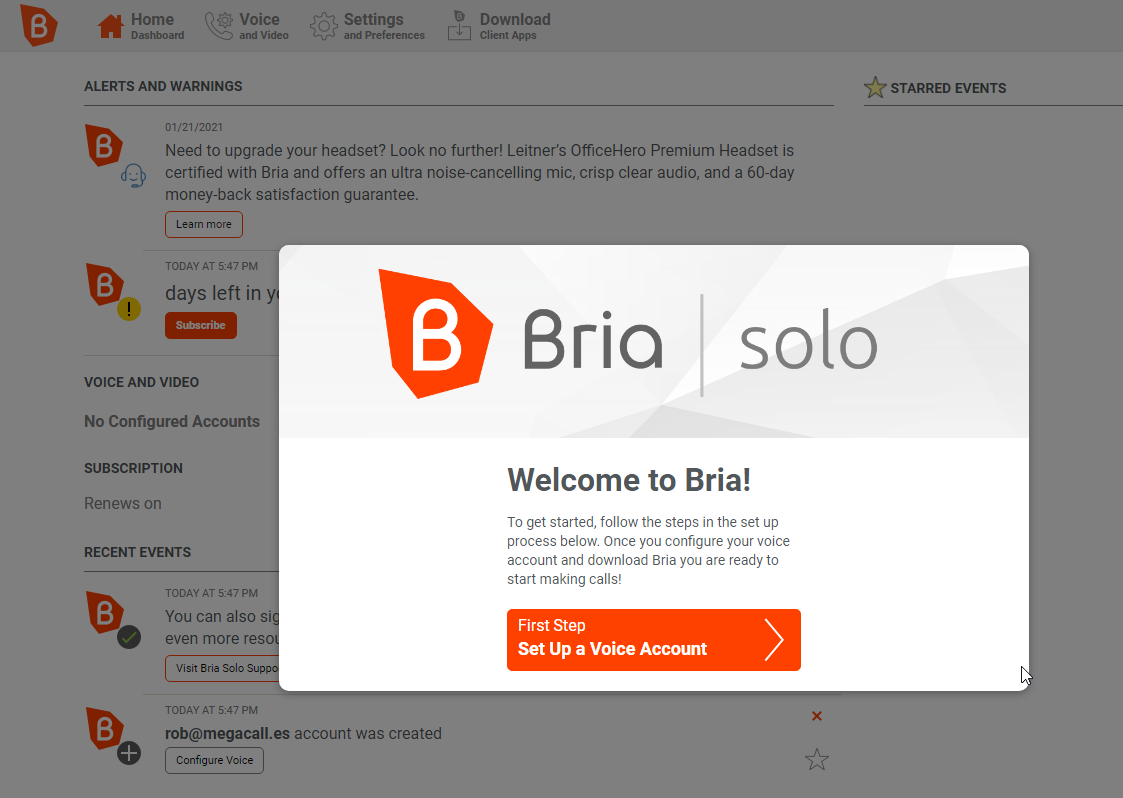Open Voice and Video tab

pos(247,26)
